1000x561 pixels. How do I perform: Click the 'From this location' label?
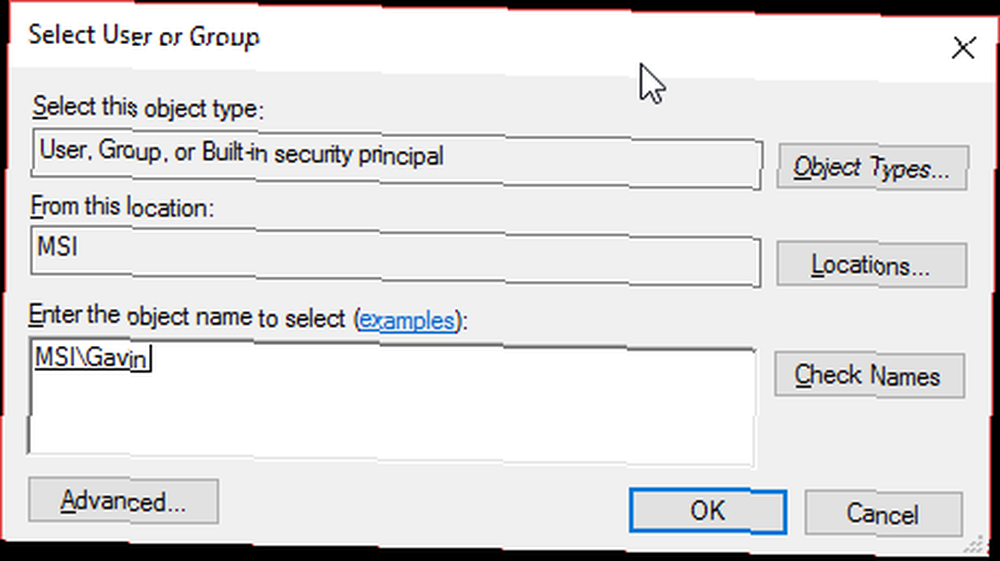[122, 207]
